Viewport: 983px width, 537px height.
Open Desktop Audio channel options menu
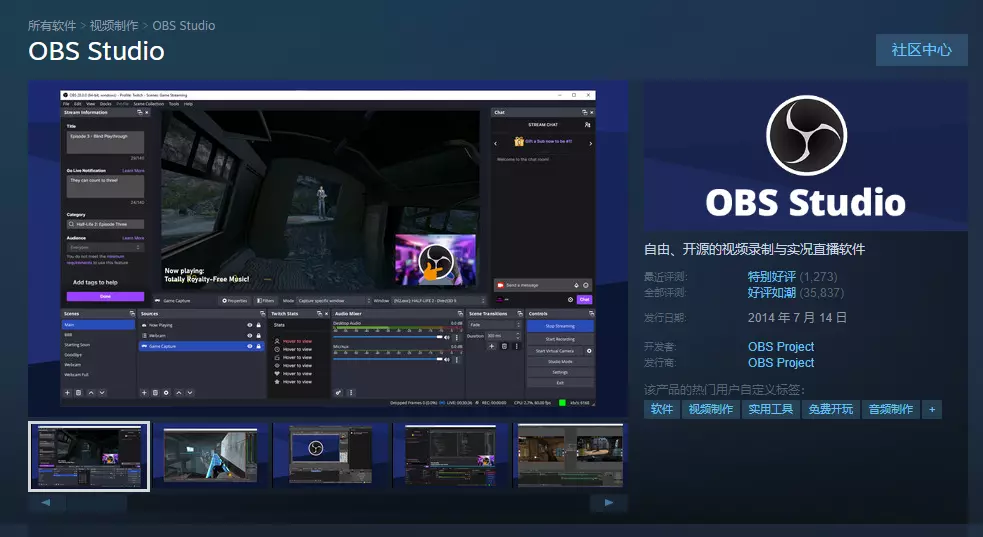click(x=456, y=337)
